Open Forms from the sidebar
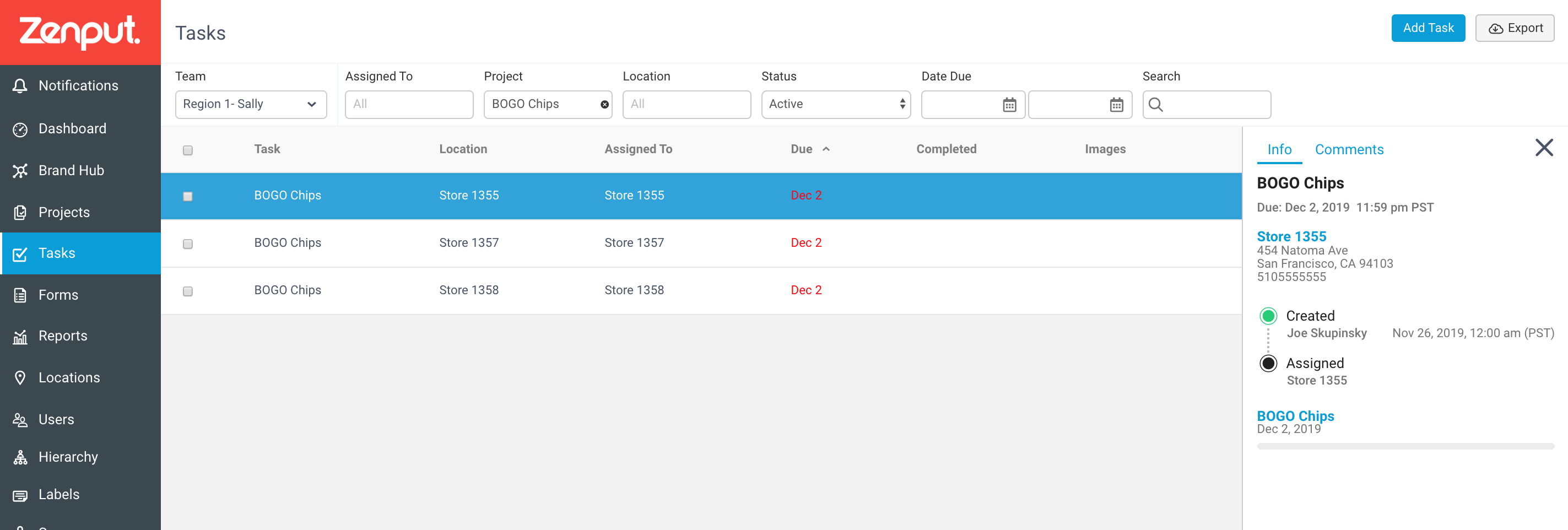The height and width of the screenshot is (530, 1568). point(80,295)
